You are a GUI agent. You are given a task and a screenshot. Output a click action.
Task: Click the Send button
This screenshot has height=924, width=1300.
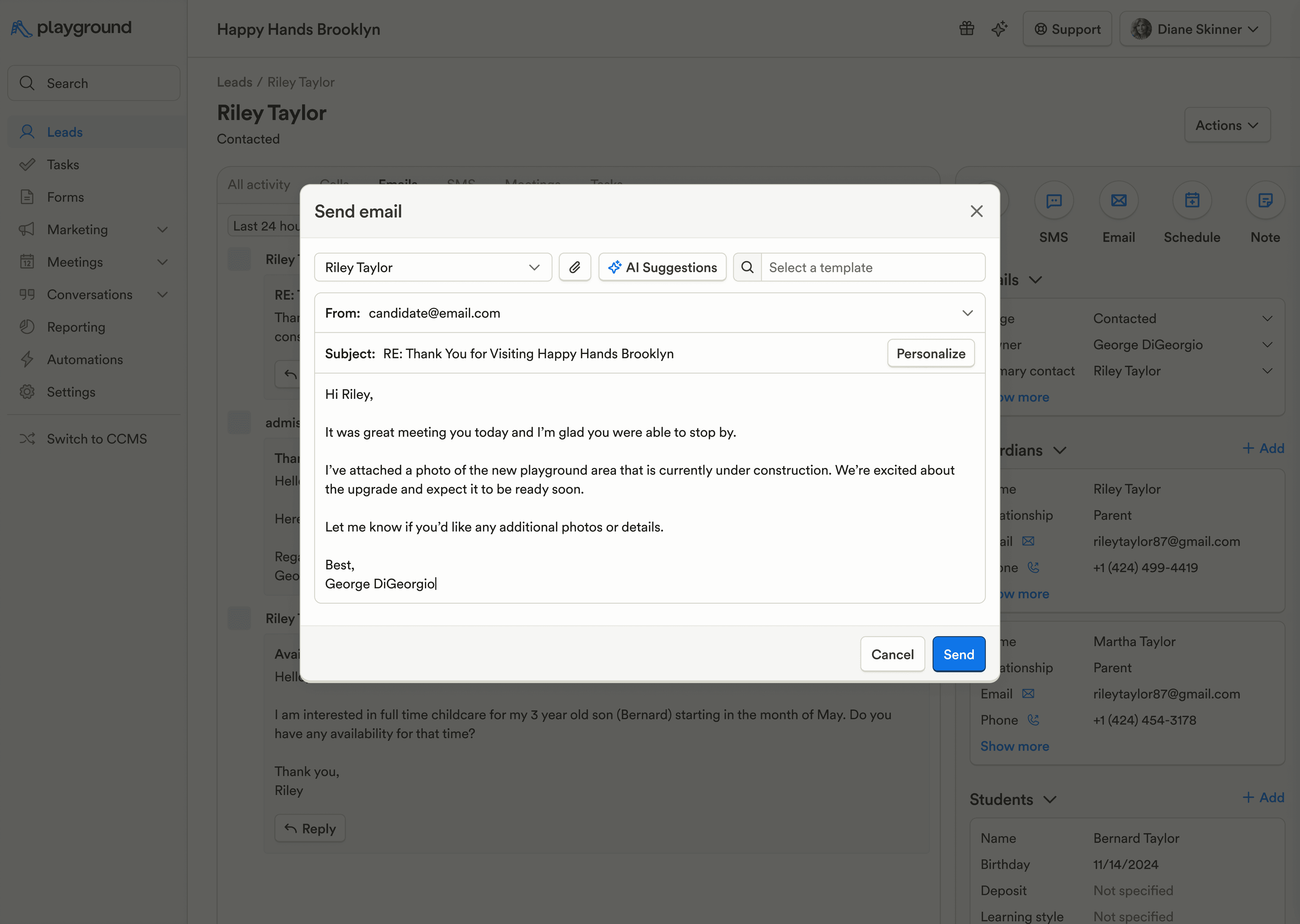coord(958,654)
